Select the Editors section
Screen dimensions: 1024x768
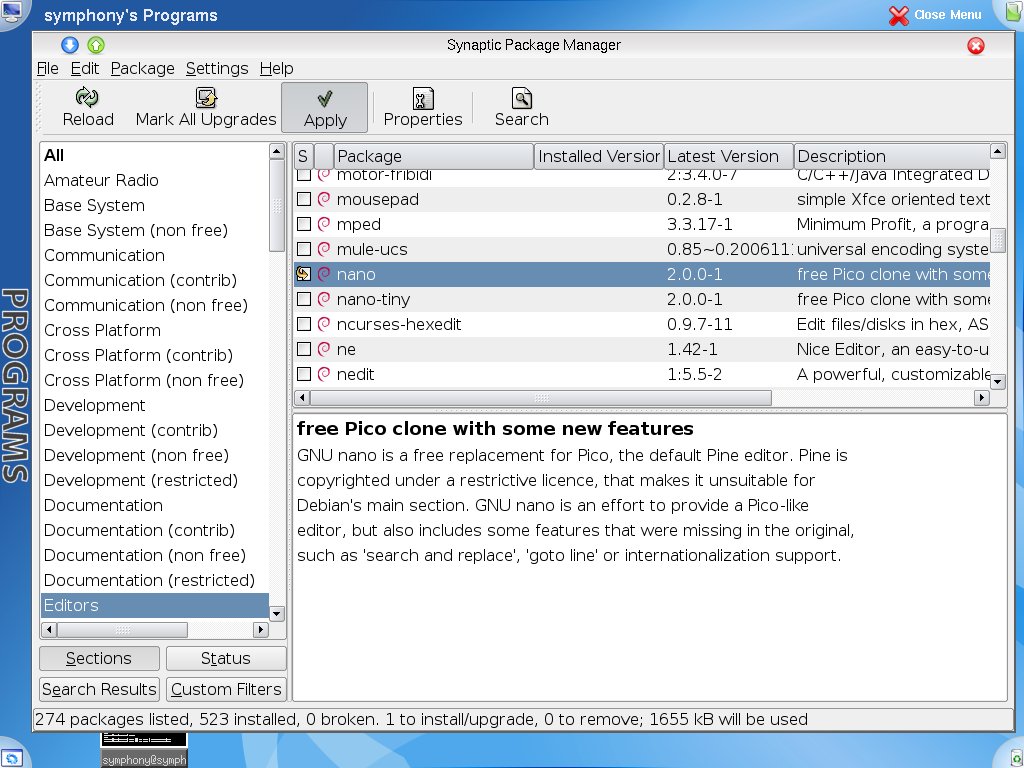[154, 605]
